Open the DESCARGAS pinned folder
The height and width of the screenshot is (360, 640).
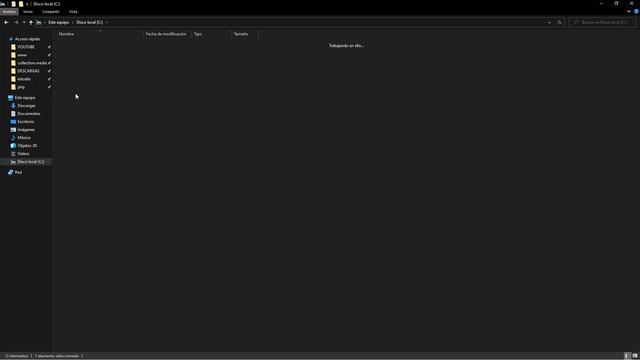[29, 71]
